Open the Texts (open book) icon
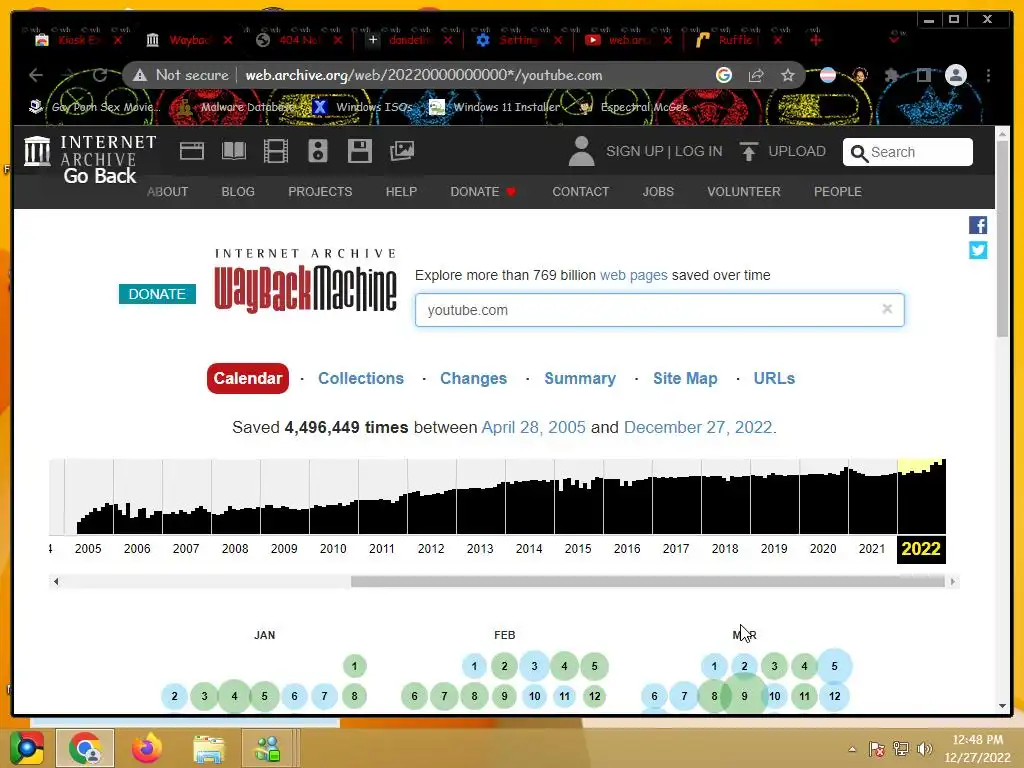The height and width of the screenshot is (768, 1024). tap(234, 151)
